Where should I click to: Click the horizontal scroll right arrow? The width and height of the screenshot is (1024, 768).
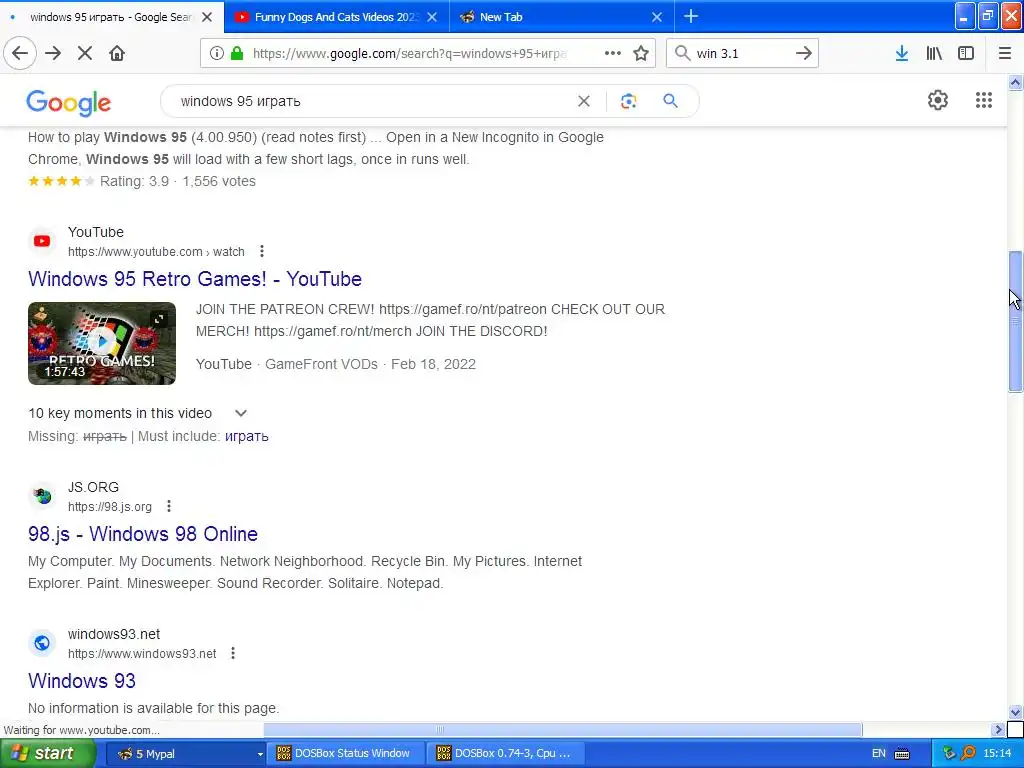click(998, 729)
